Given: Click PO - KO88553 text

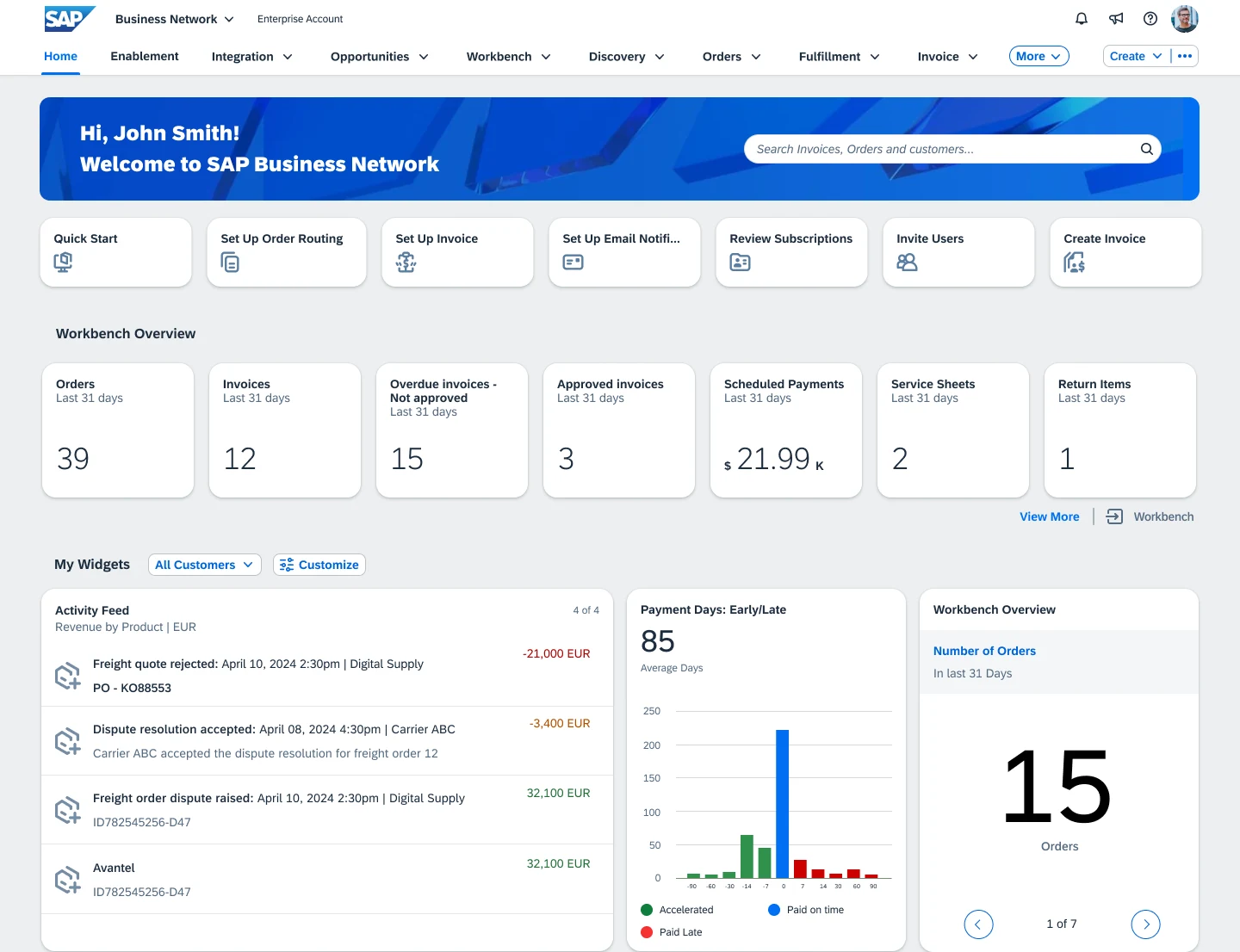Looking at the screenshot, I should click(132, 688).
